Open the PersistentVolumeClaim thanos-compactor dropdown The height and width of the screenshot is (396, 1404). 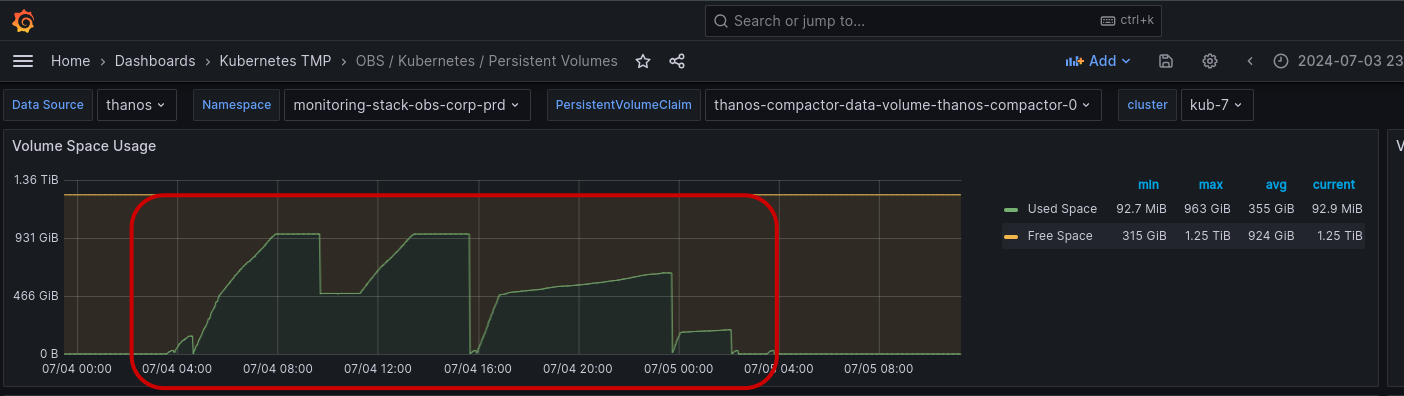point(903,104)
